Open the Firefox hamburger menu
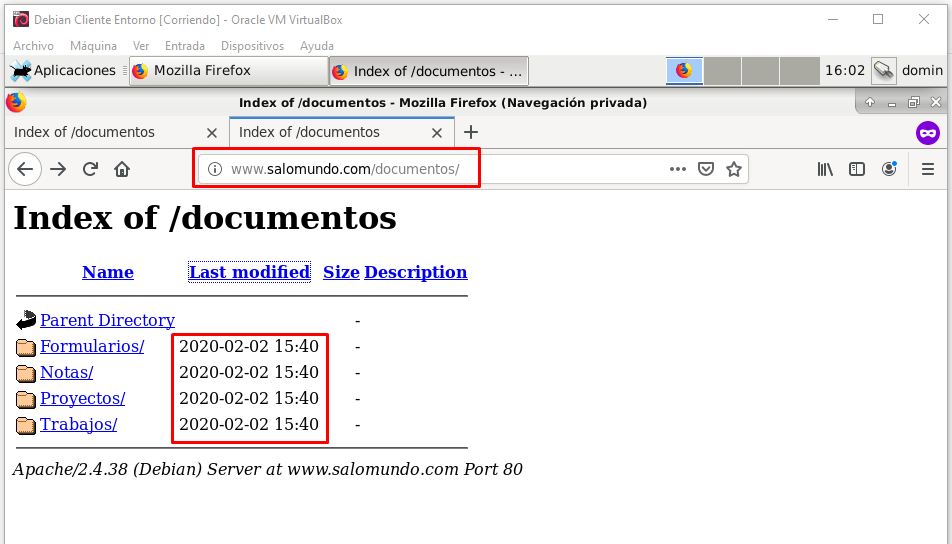952x544 pixels. (x=928, y=169)
